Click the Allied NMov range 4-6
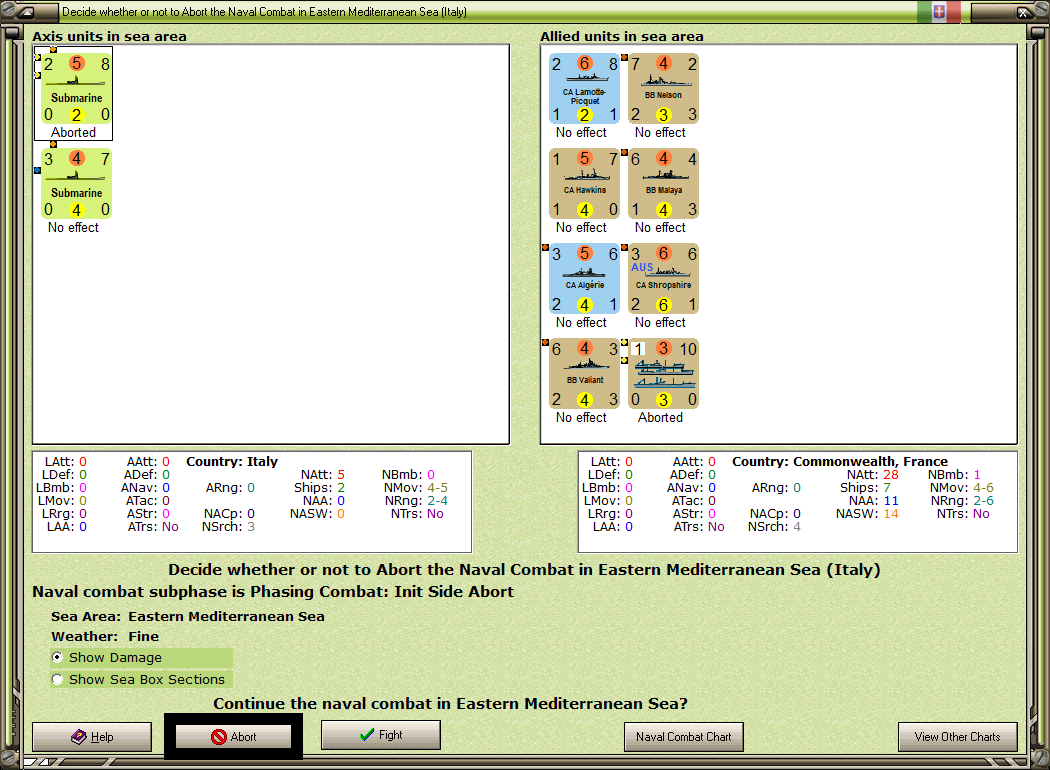This screenshot has width=1050, height=770. (983, 488)
